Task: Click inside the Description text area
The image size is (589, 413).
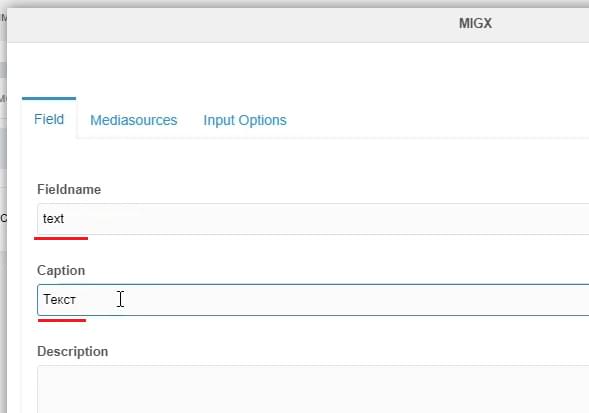Action: (x=313, y=389)
